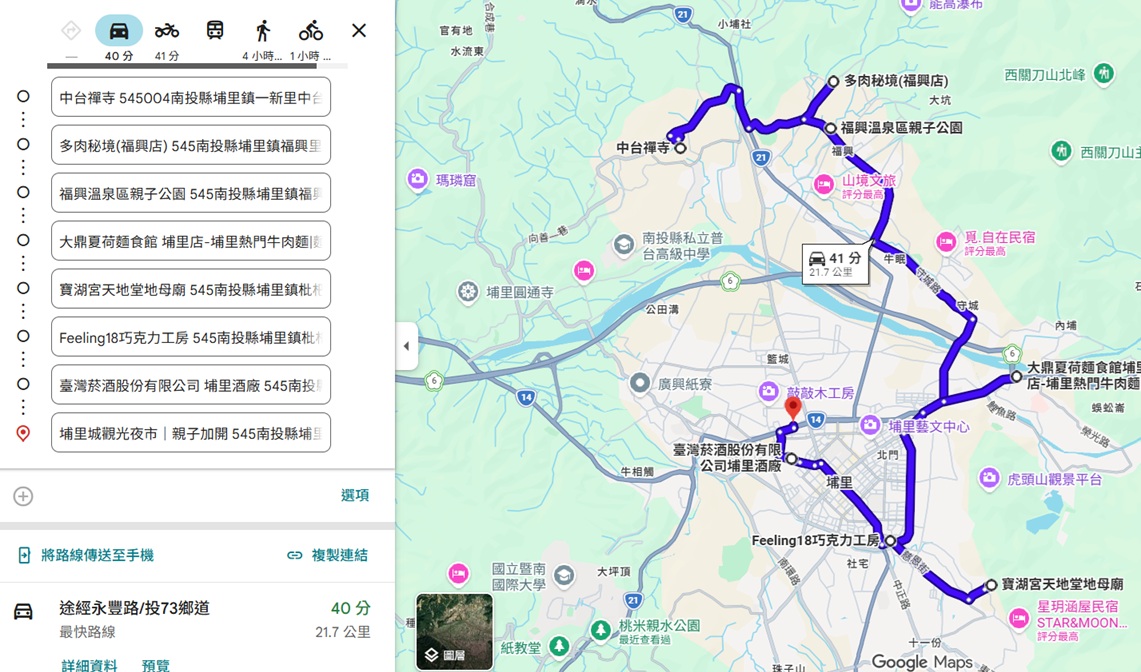Screen dimensions: 1141x672
Task: Click the 瑪璘窟 attraction icon
Action: (x=418, y=179)
